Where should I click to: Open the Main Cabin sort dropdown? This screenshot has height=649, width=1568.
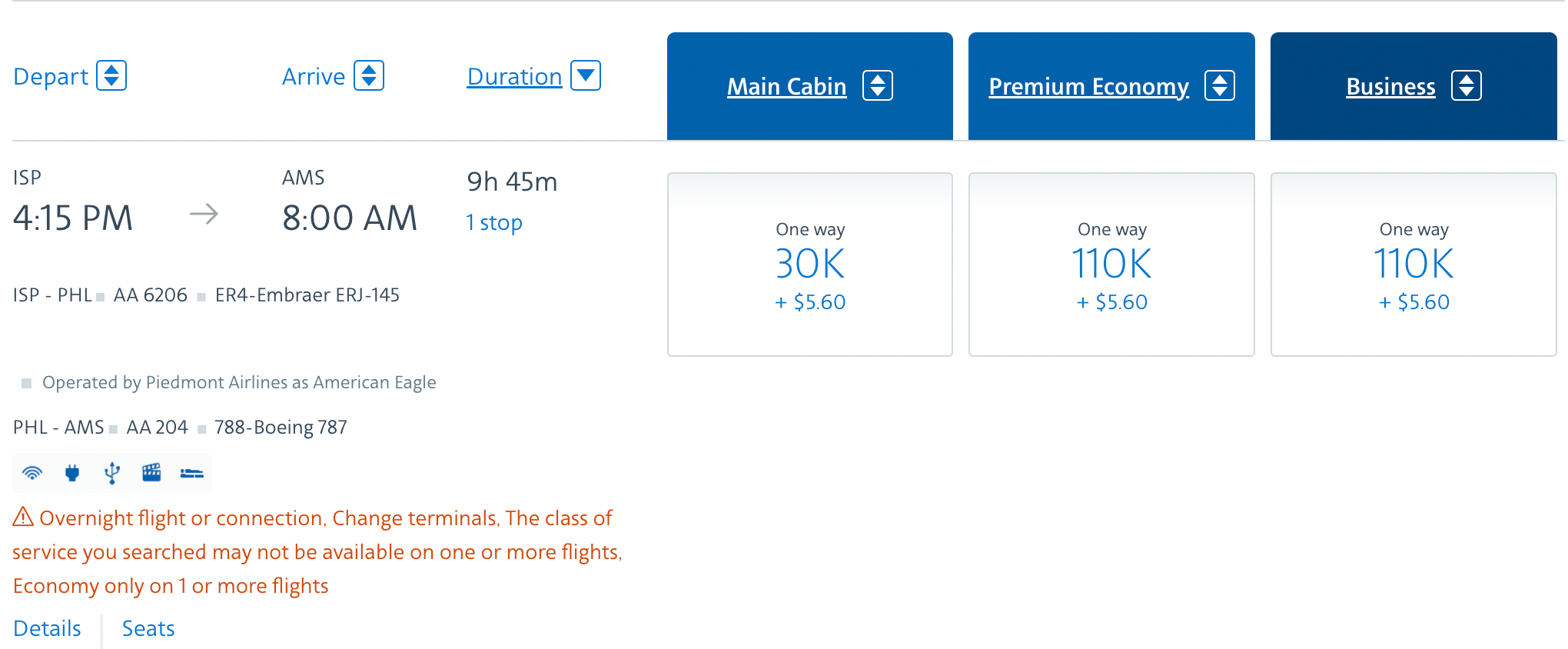pyautogui.click(x=877, y=85)
